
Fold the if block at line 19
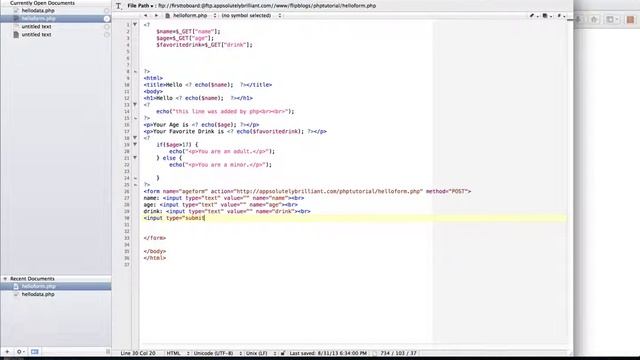pyautogui.click(x=135, y=144)
